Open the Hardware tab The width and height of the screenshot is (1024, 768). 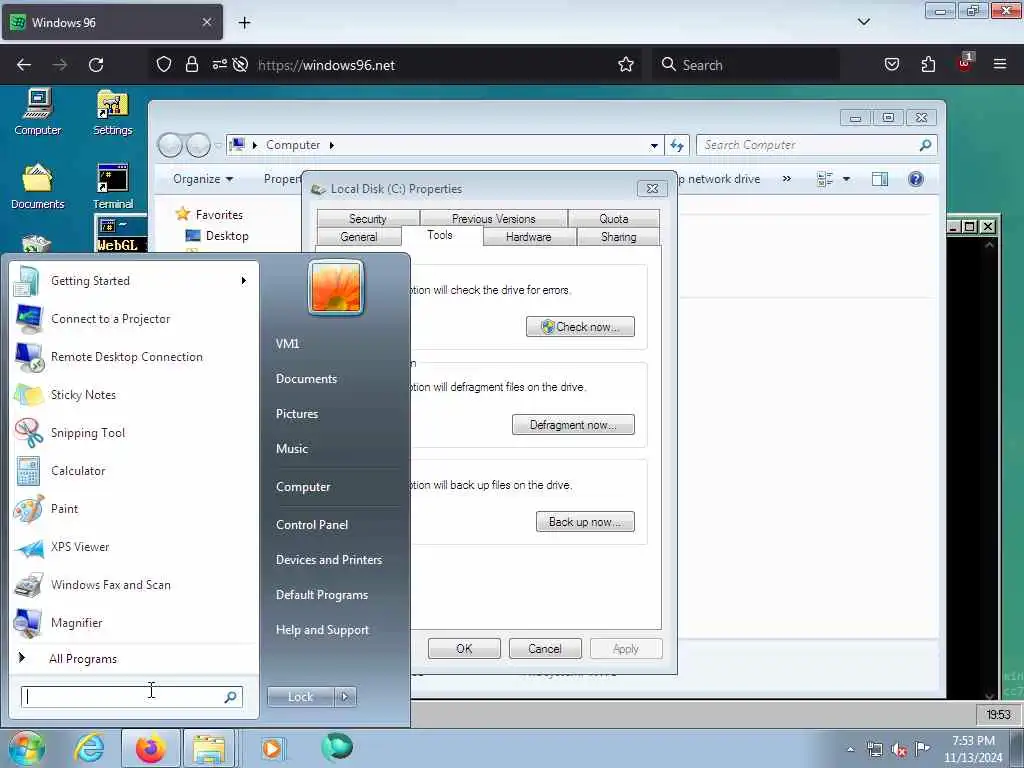click(x=528, y=237)
